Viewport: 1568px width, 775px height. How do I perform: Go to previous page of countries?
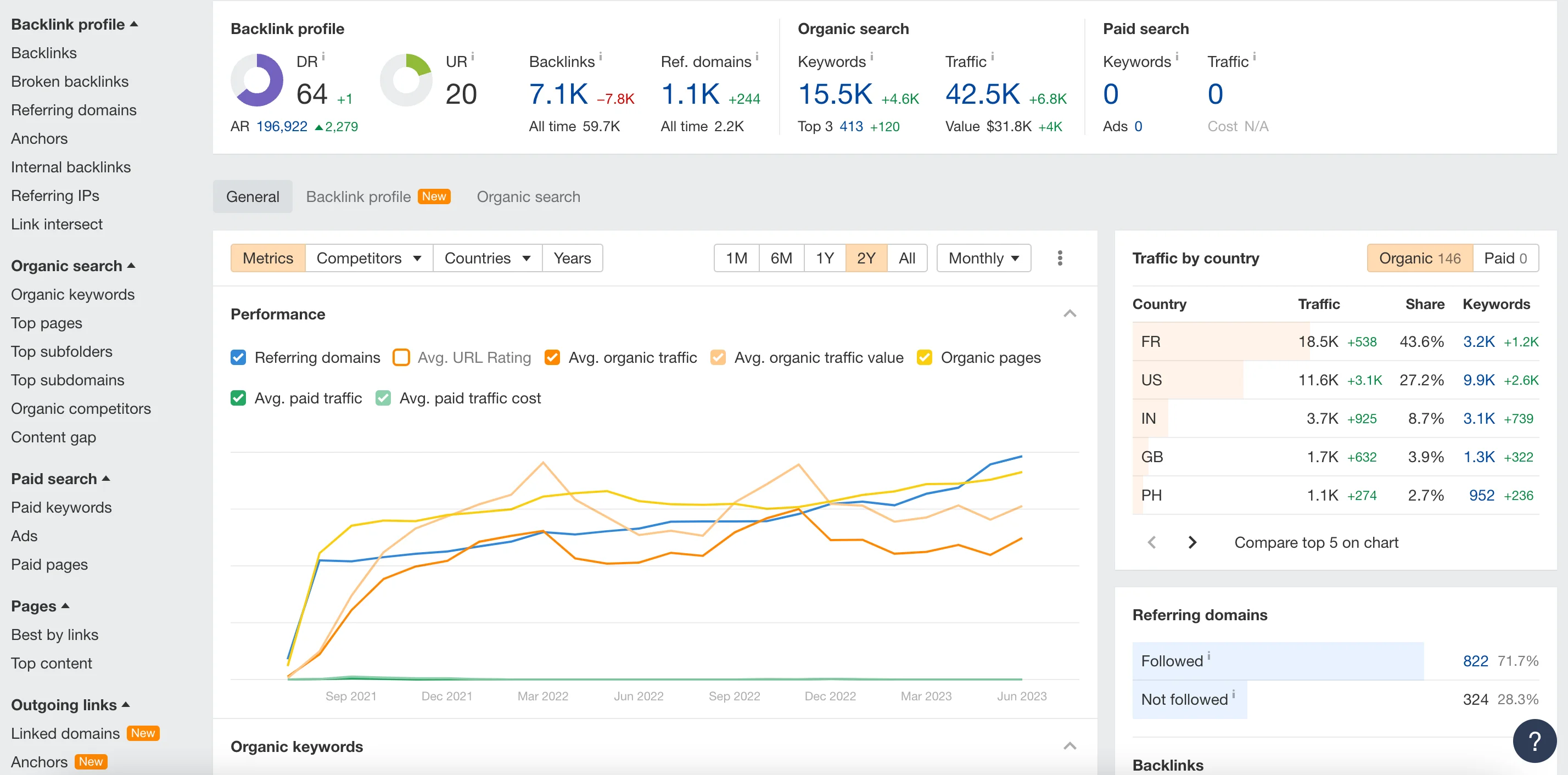click(1152, 542)
